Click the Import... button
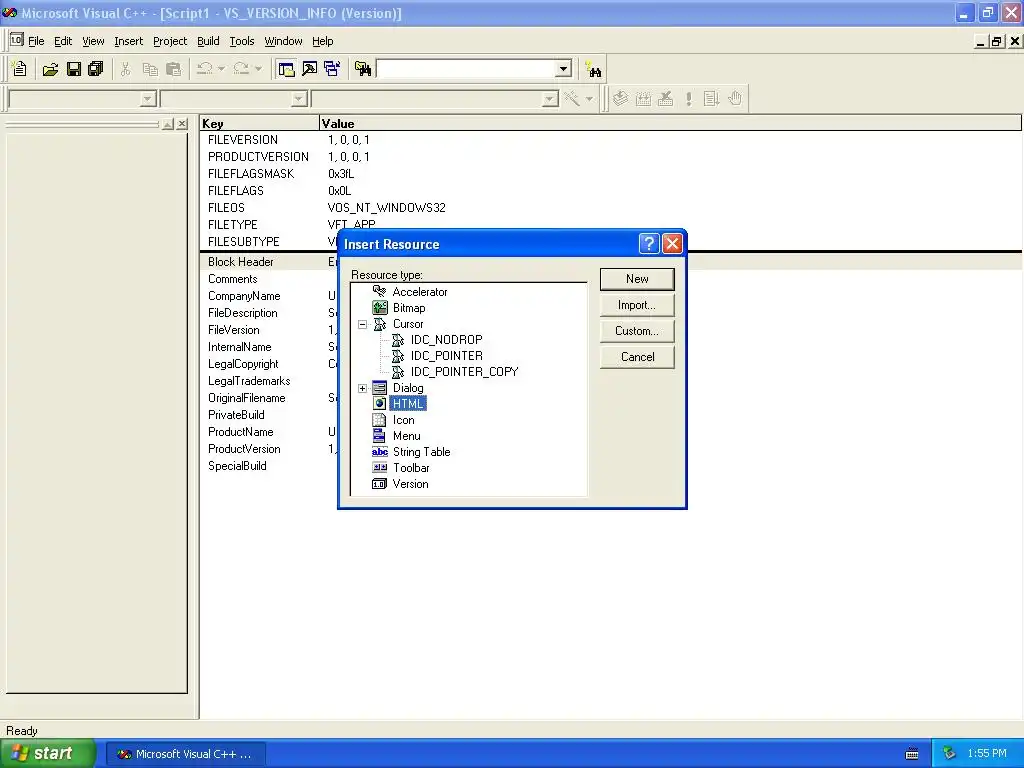 pyautogui.click(x=637, y=305)
